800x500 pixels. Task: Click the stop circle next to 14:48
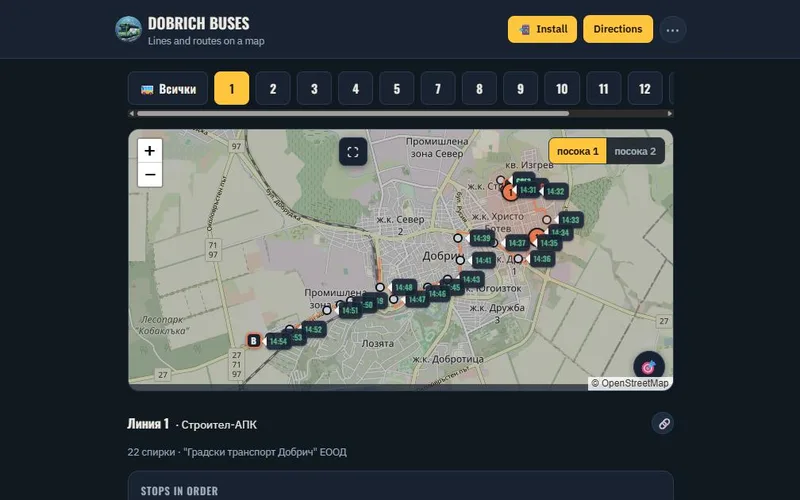tap(380, 287)
